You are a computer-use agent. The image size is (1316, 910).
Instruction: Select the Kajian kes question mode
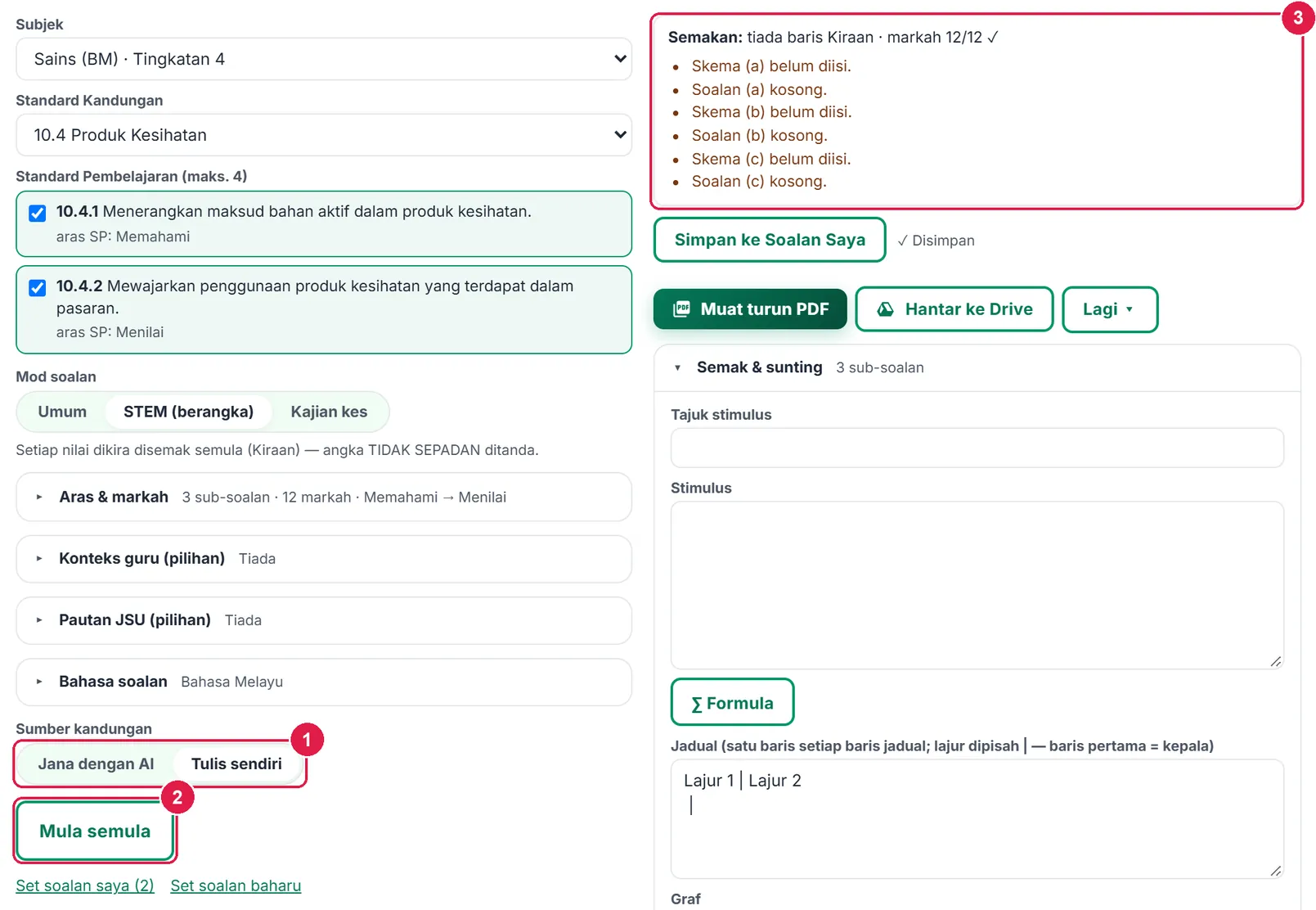tap(329, 412)
